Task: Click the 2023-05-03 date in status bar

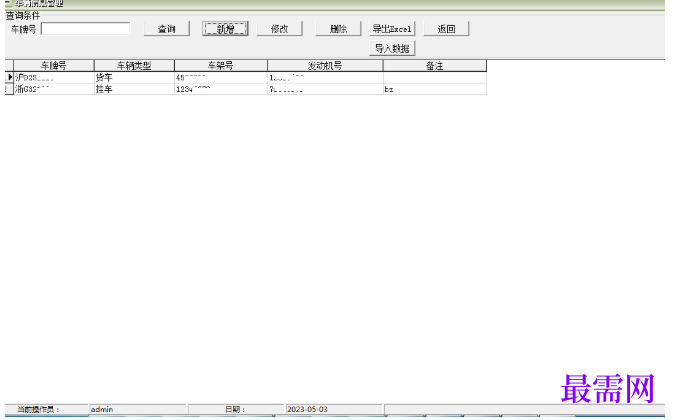Action: [x=334, y=409]
